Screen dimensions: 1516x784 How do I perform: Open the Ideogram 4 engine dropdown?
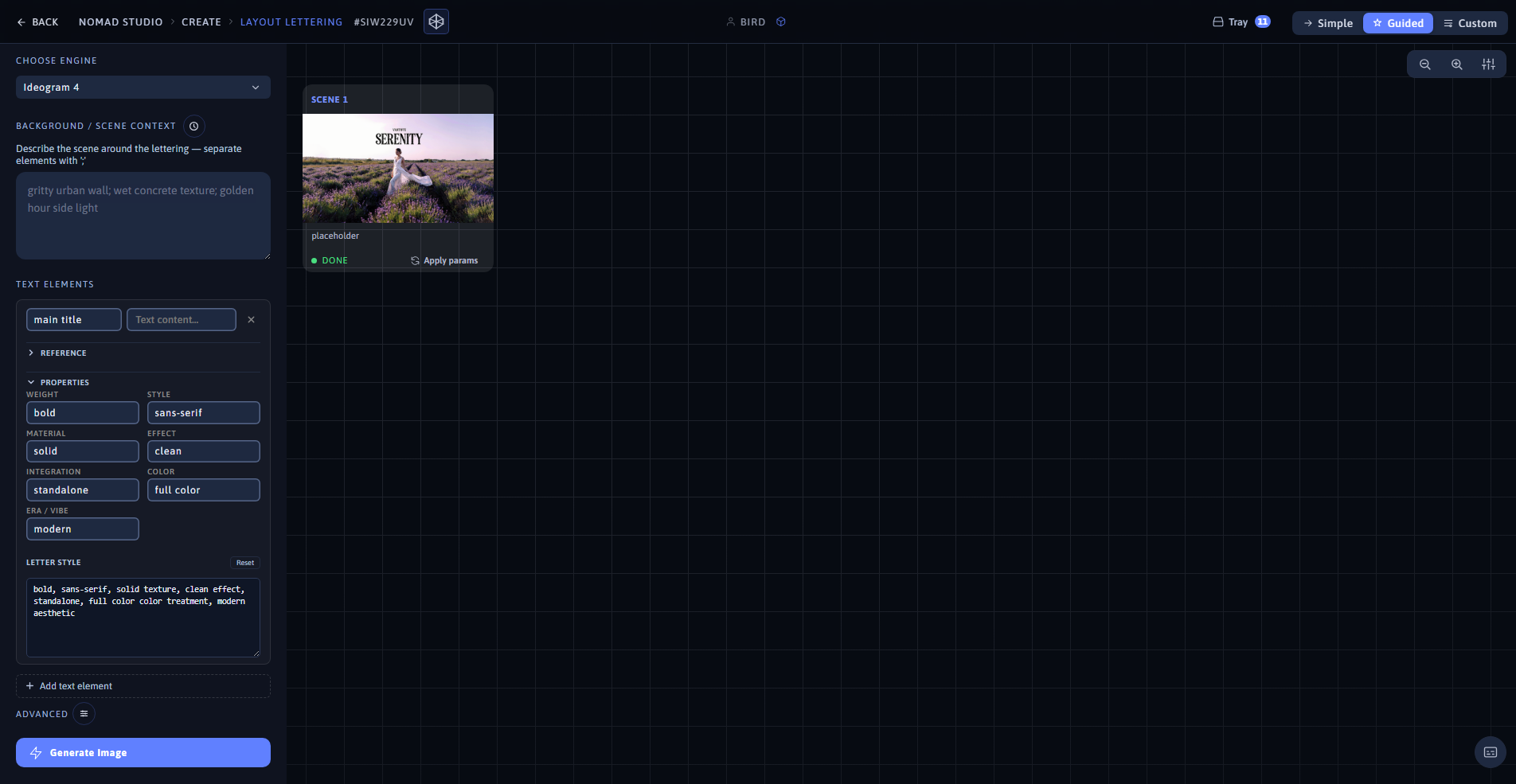point(143,88)
